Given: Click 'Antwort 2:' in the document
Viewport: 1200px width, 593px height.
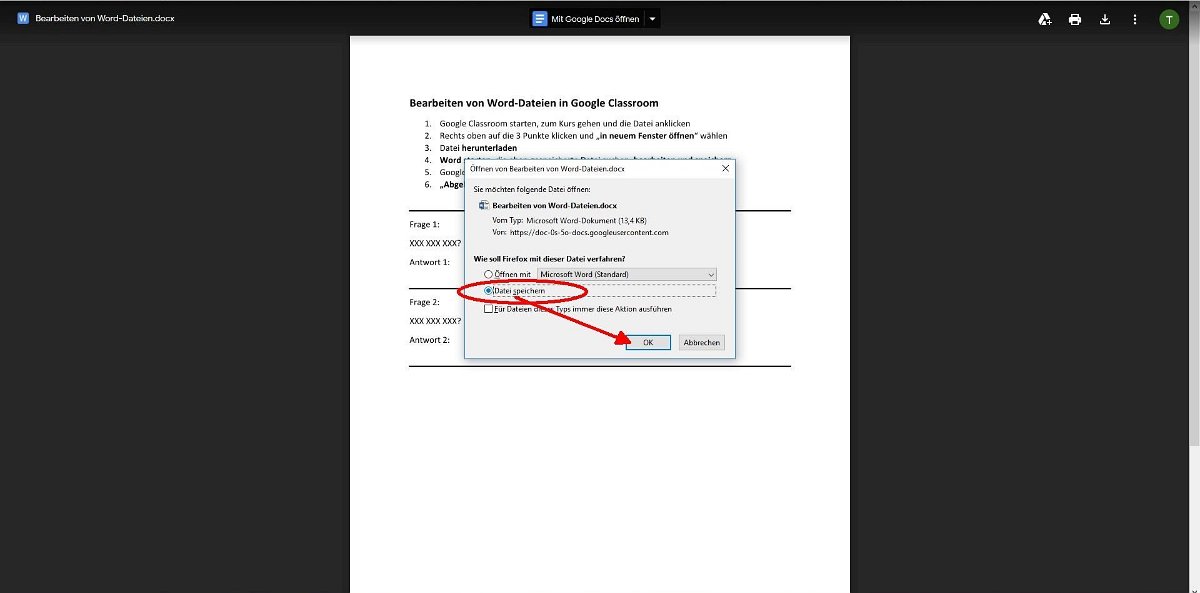Looking at the screenshot, I should click(429, 340).
